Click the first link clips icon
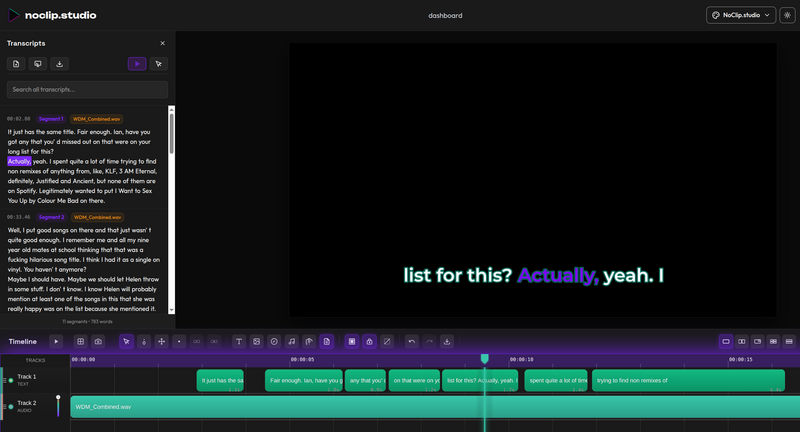The image size is (800, 432). point(196,342)
